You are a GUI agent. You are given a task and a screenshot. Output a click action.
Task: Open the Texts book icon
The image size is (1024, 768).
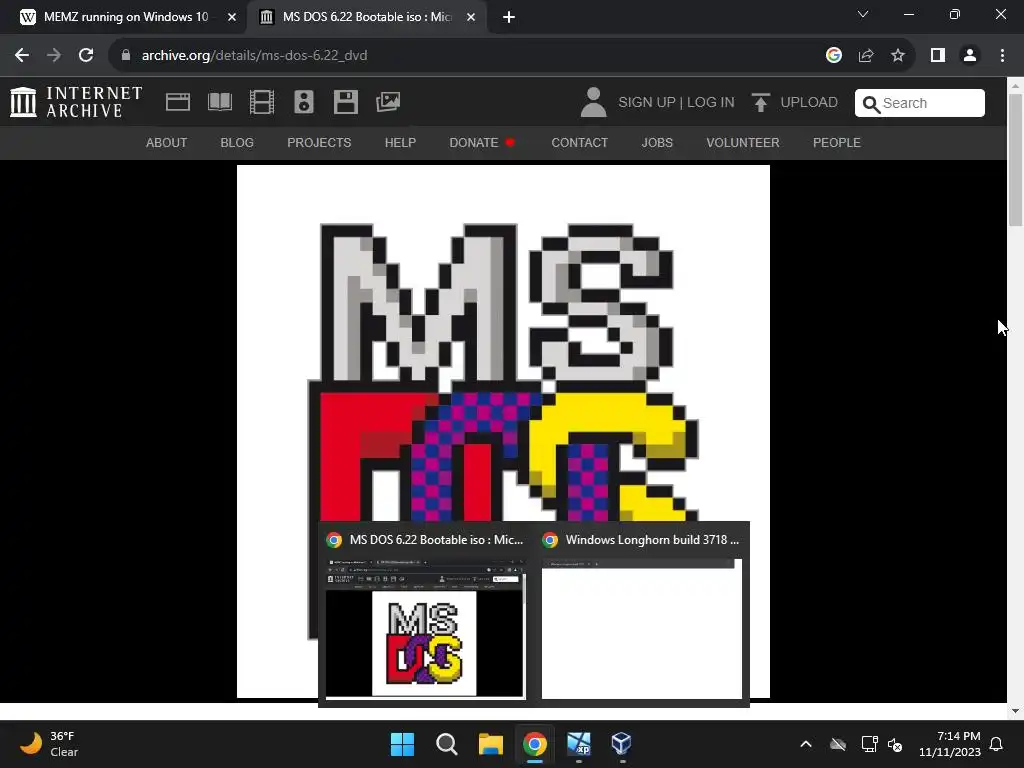[219, 102]
